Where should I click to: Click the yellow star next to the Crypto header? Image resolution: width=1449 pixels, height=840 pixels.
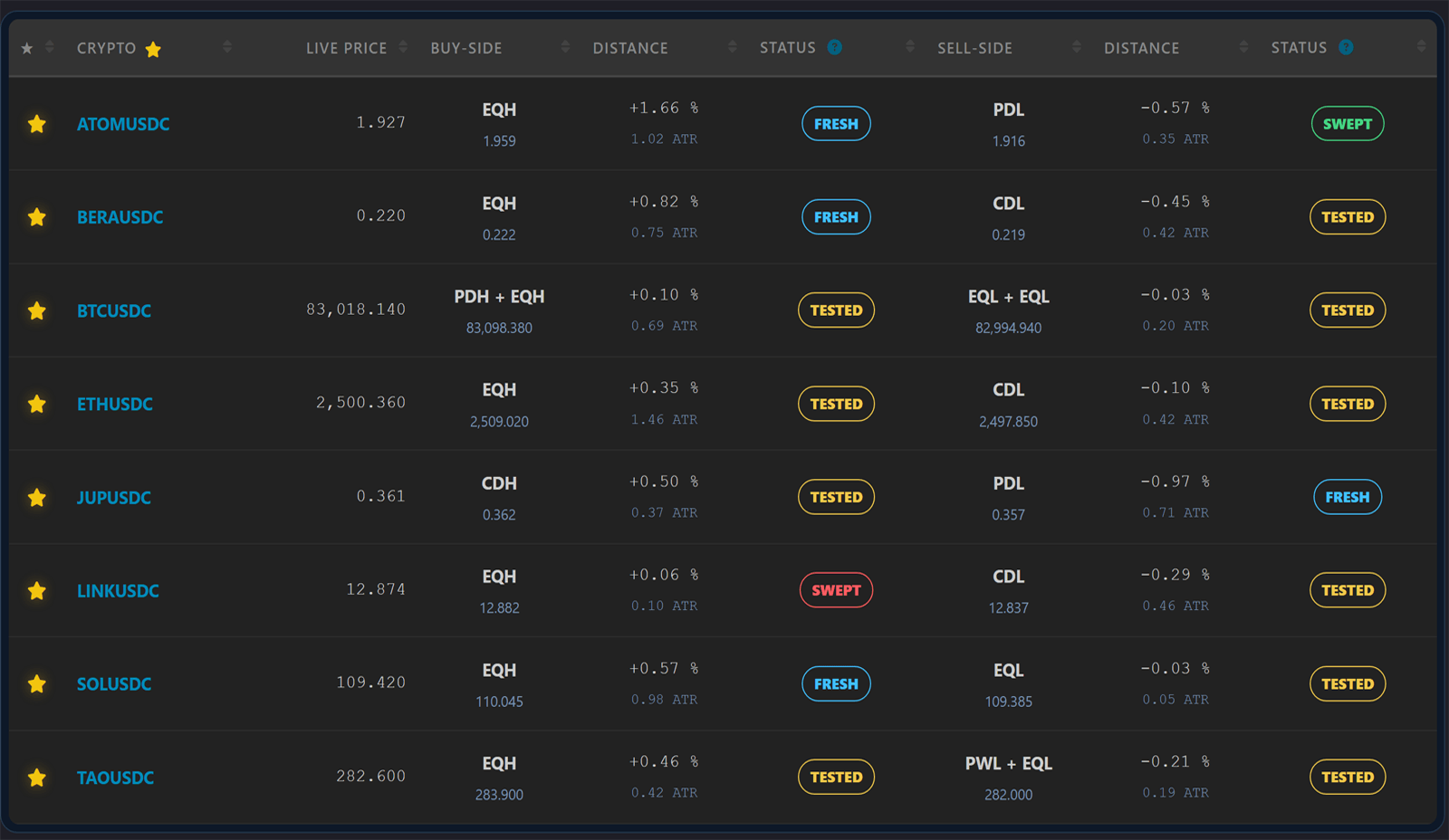coord(153,49)
